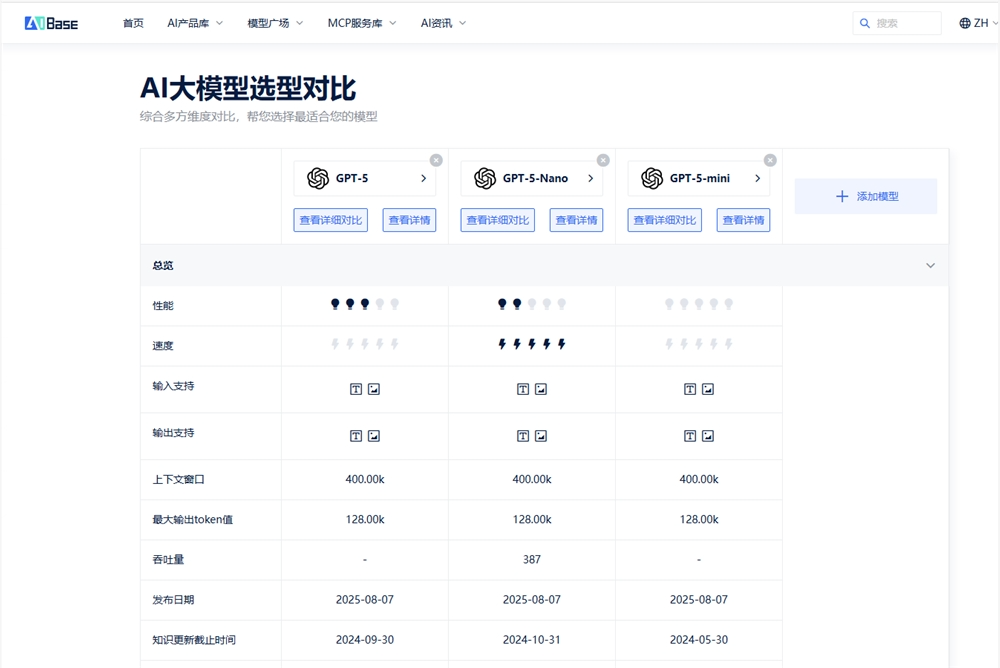This screenshot has width=1000, height=668.
Task: Click the image icon under GPT-5-Nano 输出支持
Action: [541, 436]
